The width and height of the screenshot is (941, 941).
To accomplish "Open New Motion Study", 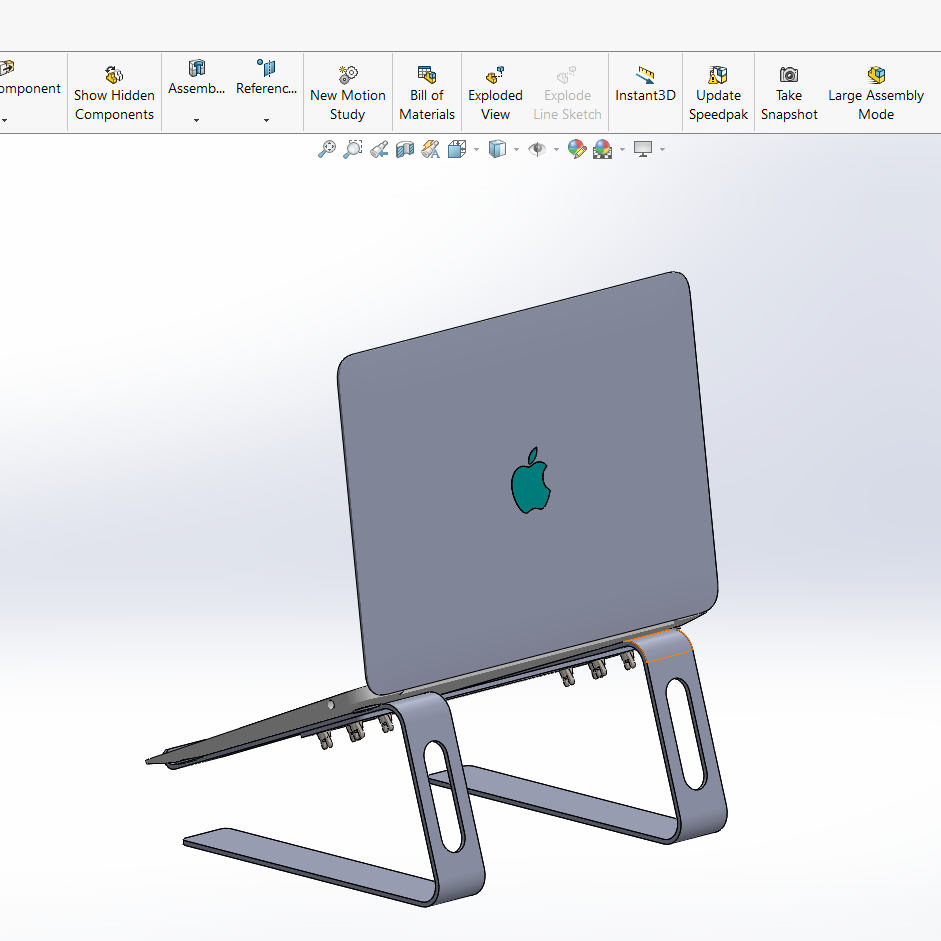I will [x=347, y=93].
